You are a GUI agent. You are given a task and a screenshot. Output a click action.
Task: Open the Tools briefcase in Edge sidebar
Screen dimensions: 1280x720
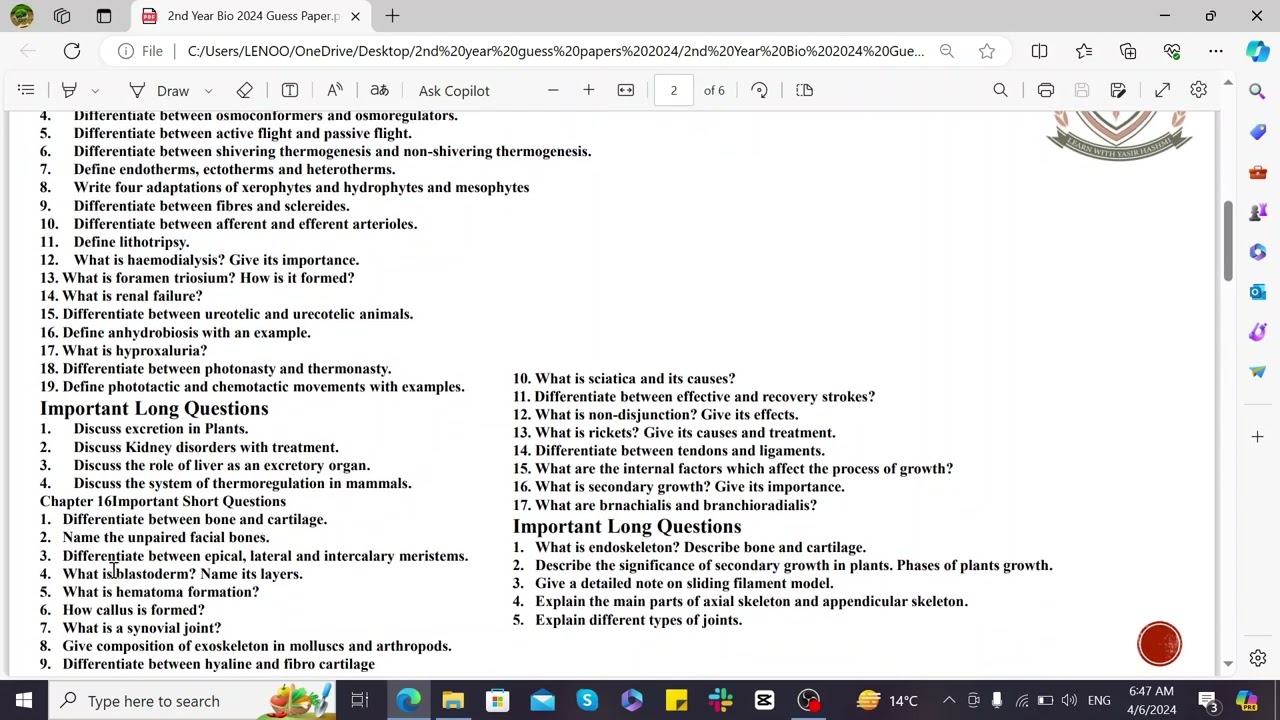[x=1257, y=172]
